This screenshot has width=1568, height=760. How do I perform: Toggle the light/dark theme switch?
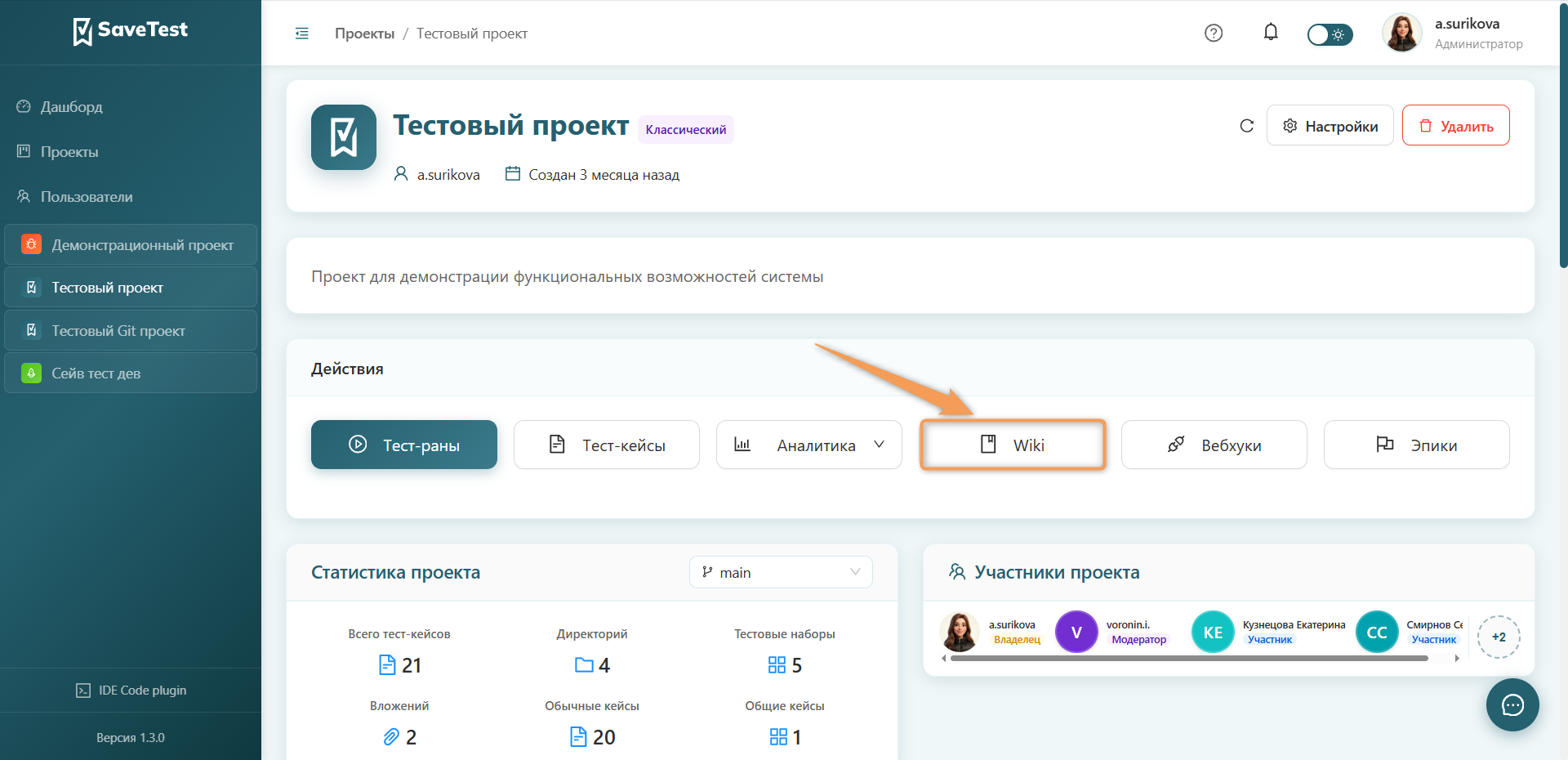coord(1330,34)
